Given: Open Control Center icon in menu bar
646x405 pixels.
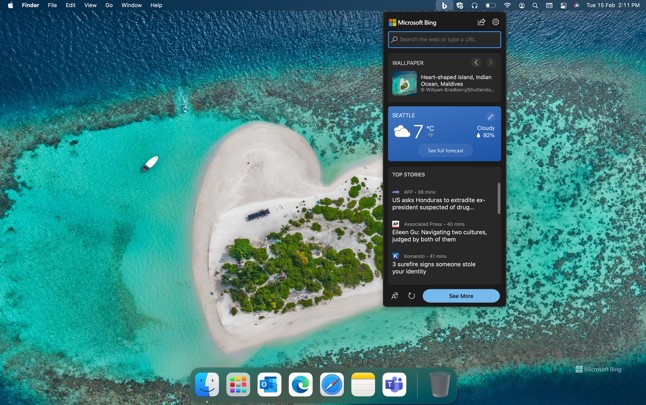Looking at the screenshot, I should [564, 5].
